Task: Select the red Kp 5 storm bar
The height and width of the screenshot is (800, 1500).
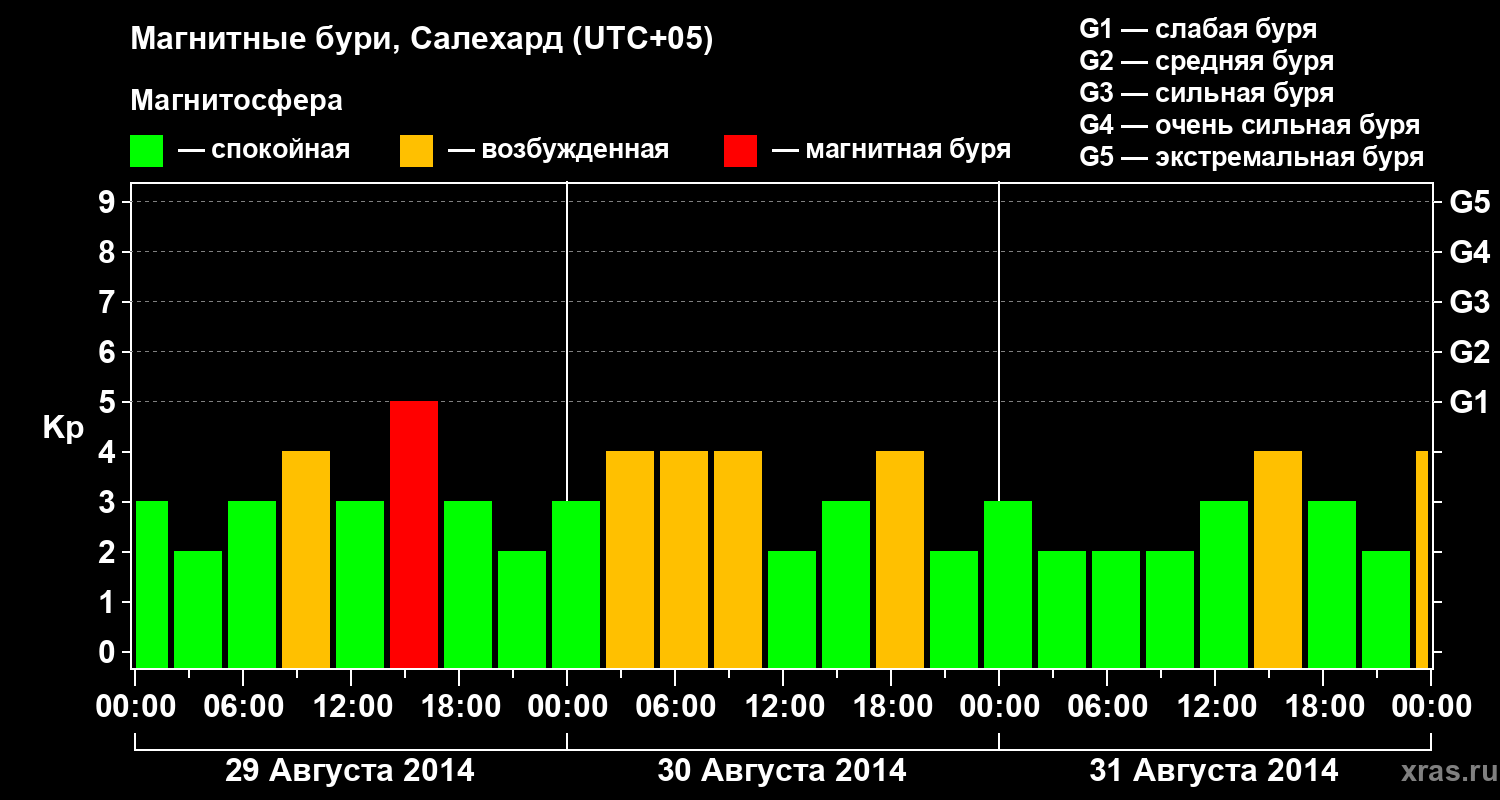Action: (414, 534)
